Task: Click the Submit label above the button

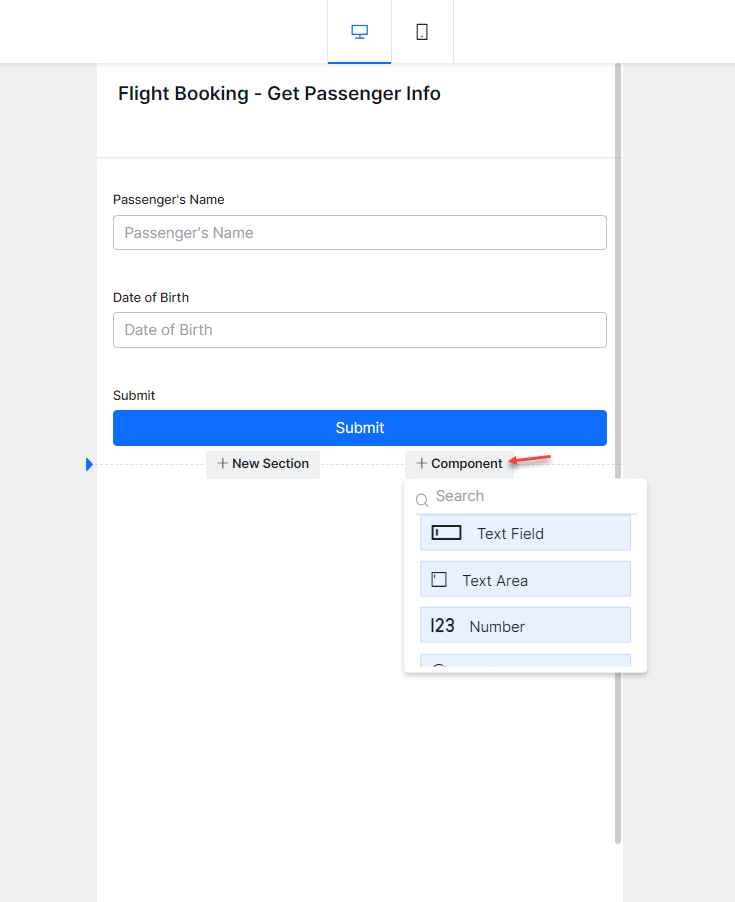Action: pyautogui.click(x=134, y=396)
